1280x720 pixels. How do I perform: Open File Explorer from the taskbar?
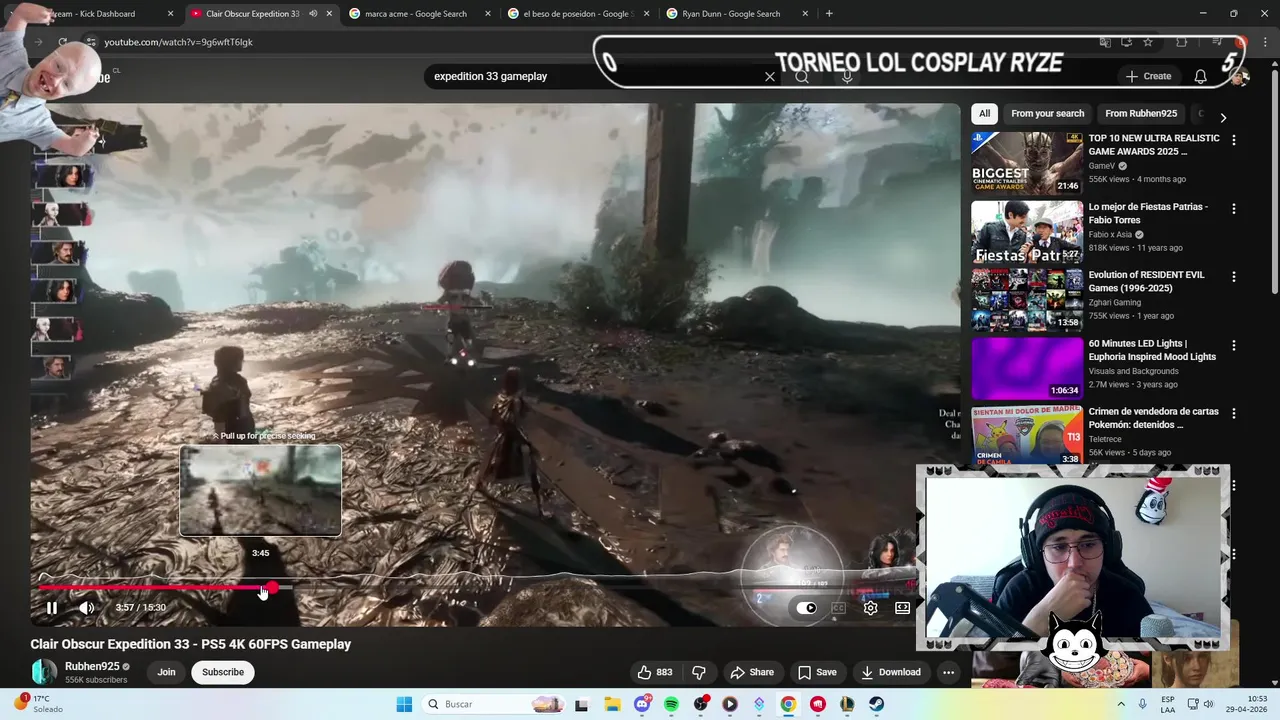click(x=612, y=704)
